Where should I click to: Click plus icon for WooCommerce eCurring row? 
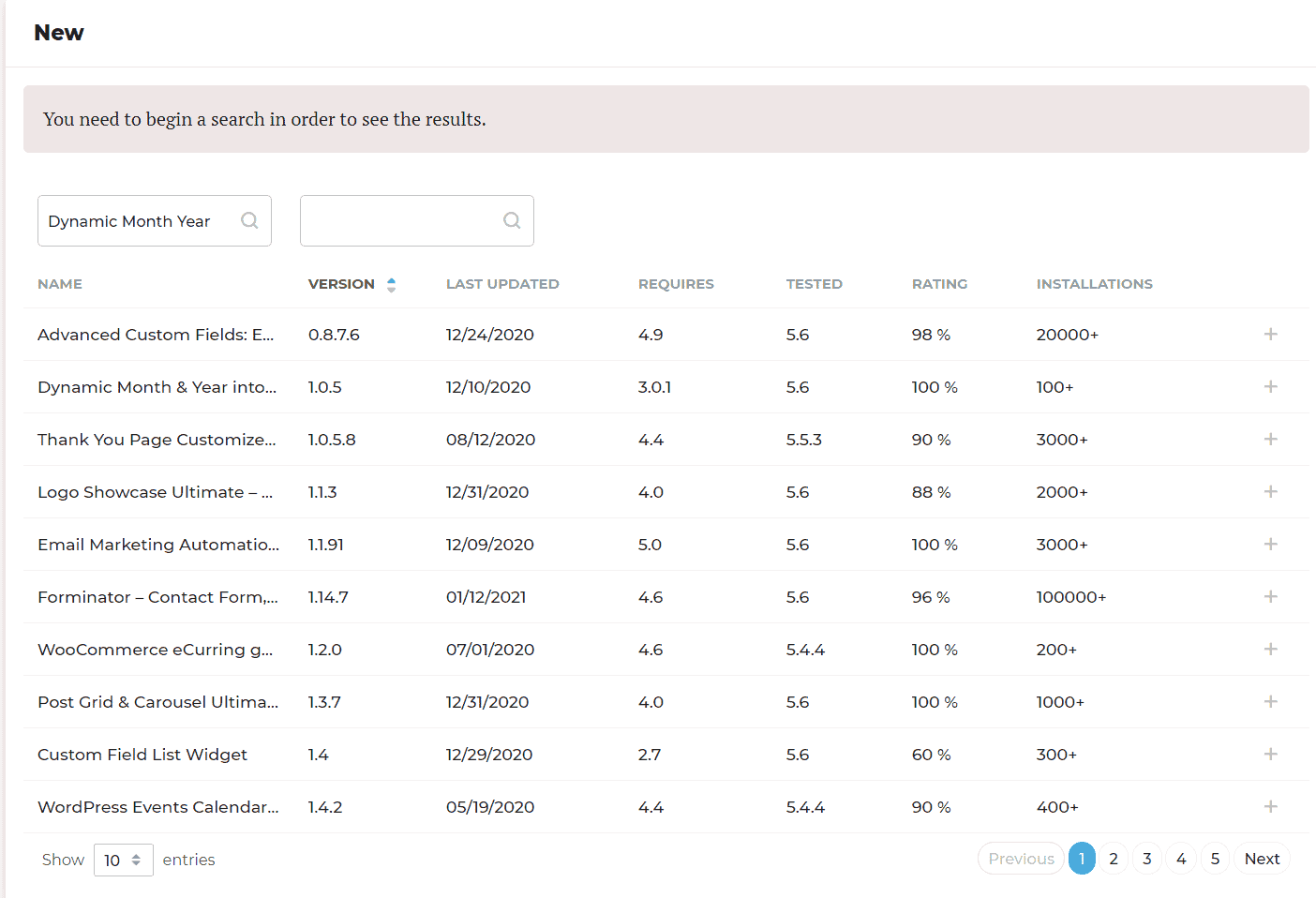[x=1270, y=650]
